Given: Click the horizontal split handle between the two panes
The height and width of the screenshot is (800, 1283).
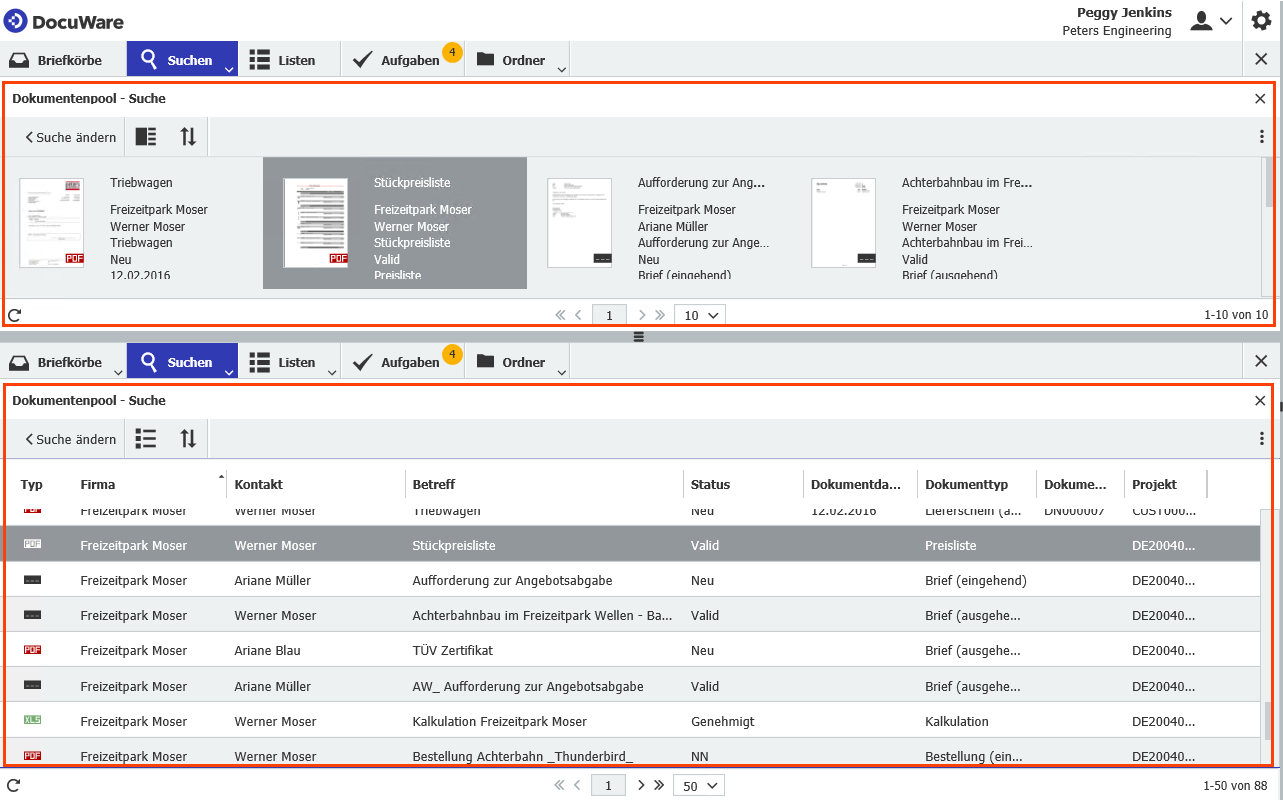Looking at the screenshot, I should click(639, 337).
